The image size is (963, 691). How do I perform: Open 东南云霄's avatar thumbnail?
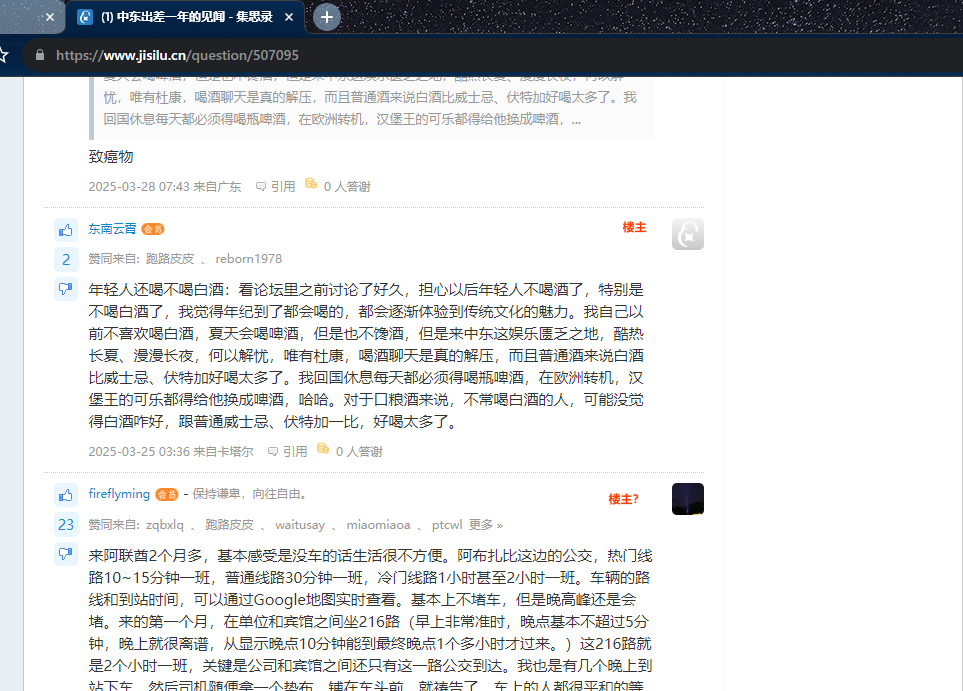(x=687, y=234)
